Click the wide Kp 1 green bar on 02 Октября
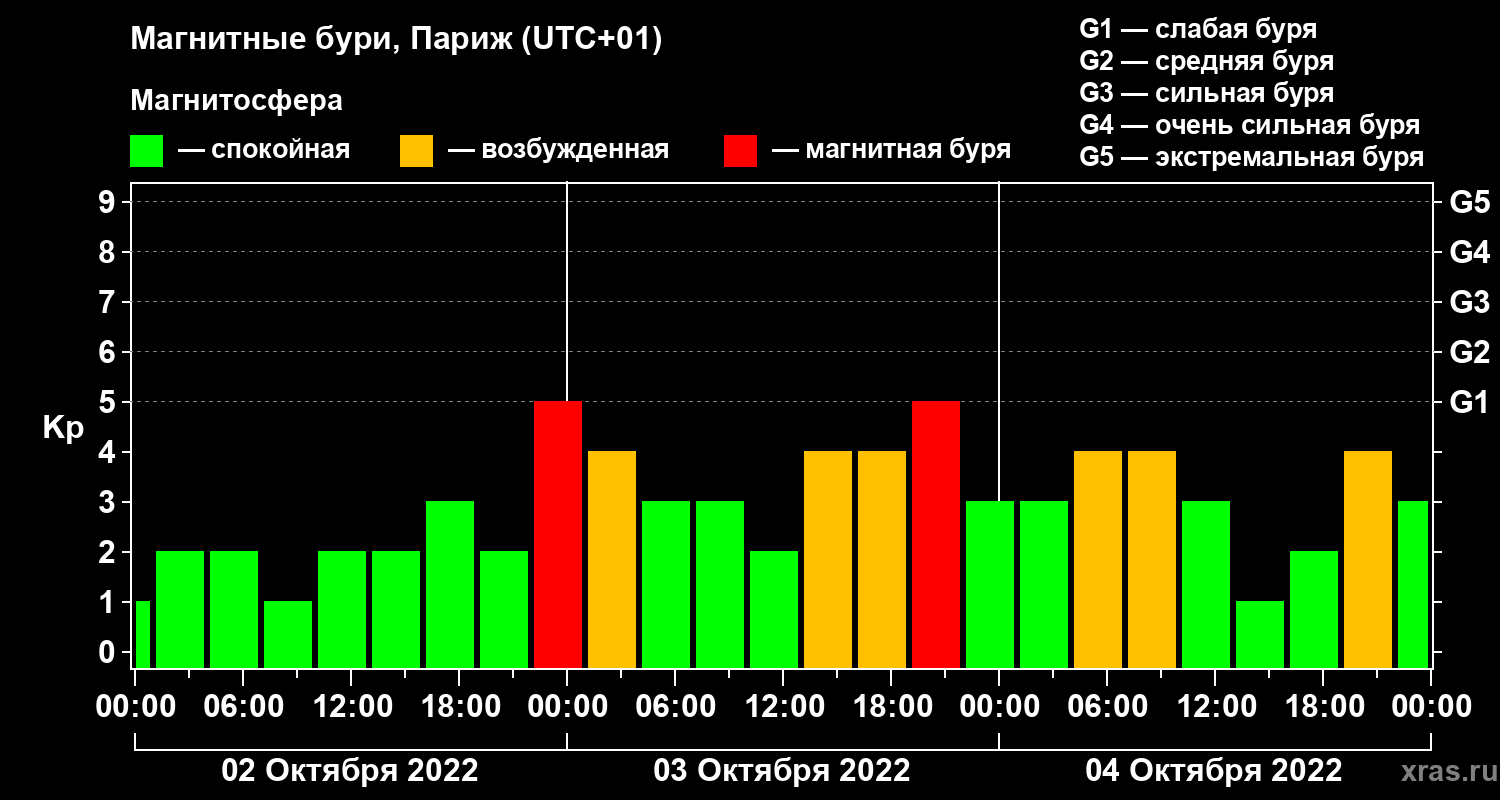 coord(288,635)
